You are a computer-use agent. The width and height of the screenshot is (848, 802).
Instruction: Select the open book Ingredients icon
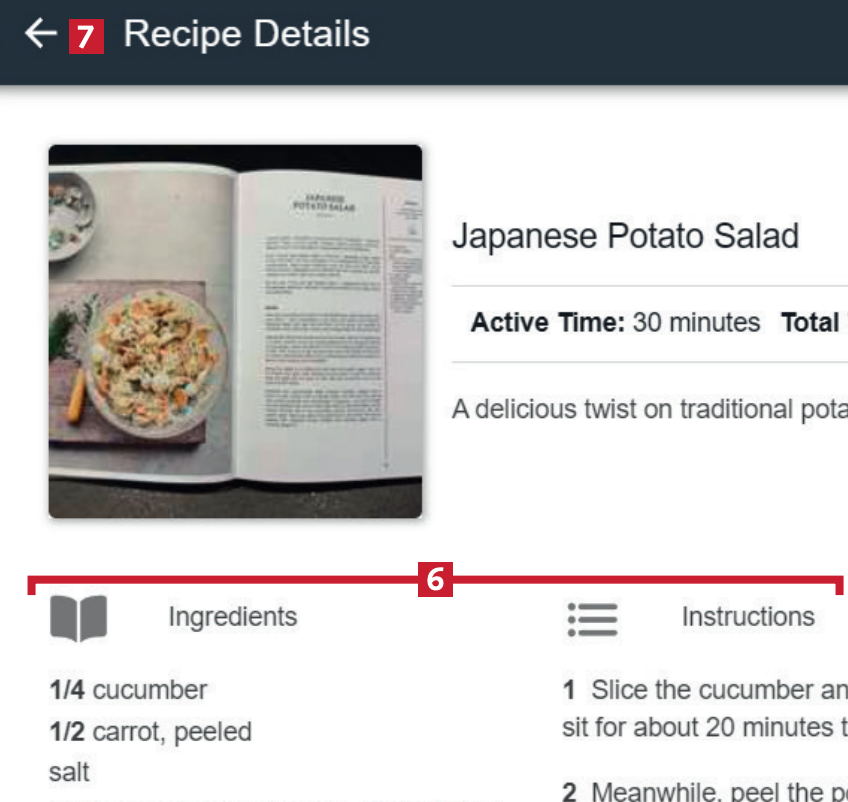pyautogui.click(x=78, y=618)
